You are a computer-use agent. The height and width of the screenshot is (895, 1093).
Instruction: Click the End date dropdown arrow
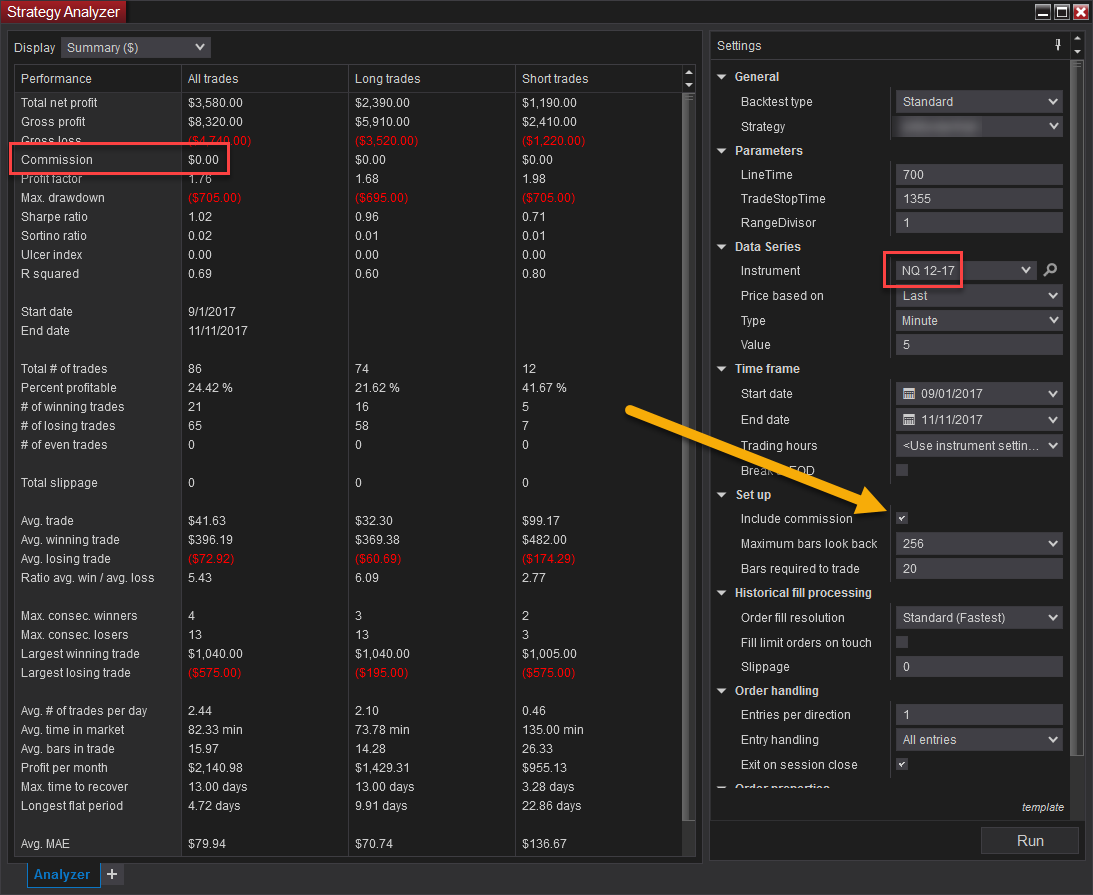pyautogui.click(x=1053, y=420)
